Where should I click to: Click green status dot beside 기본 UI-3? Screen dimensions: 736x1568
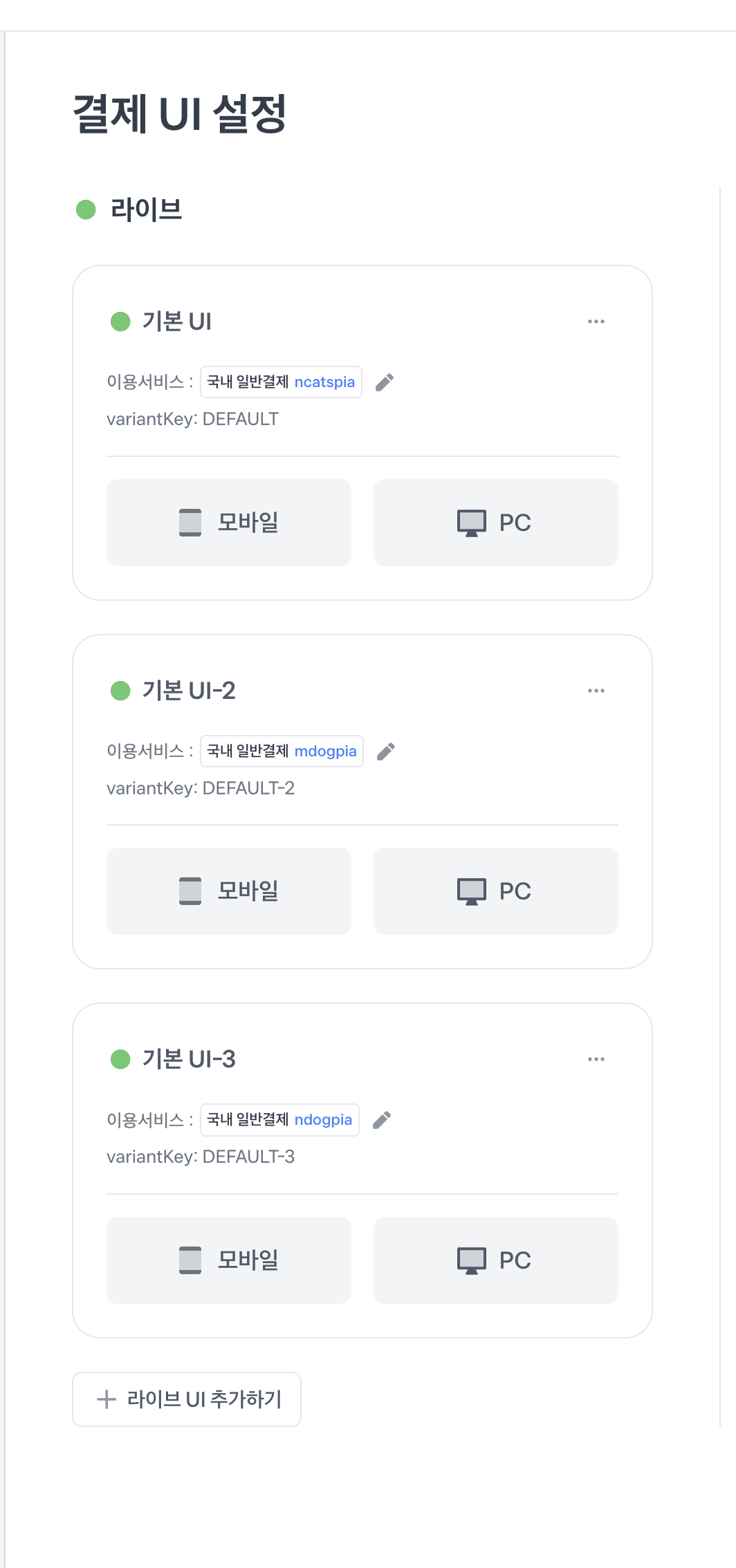point(120,1059)
